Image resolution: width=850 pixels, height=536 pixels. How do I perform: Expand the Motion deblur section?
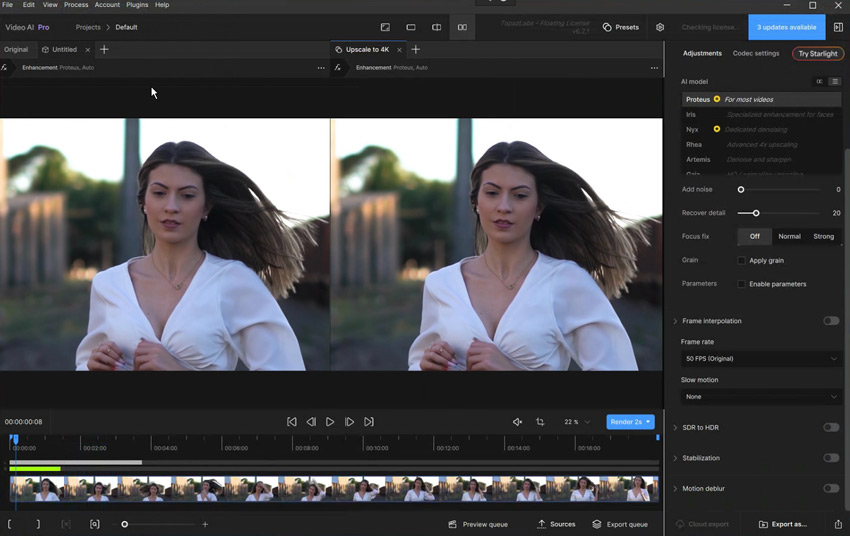[x=675, y=488]
